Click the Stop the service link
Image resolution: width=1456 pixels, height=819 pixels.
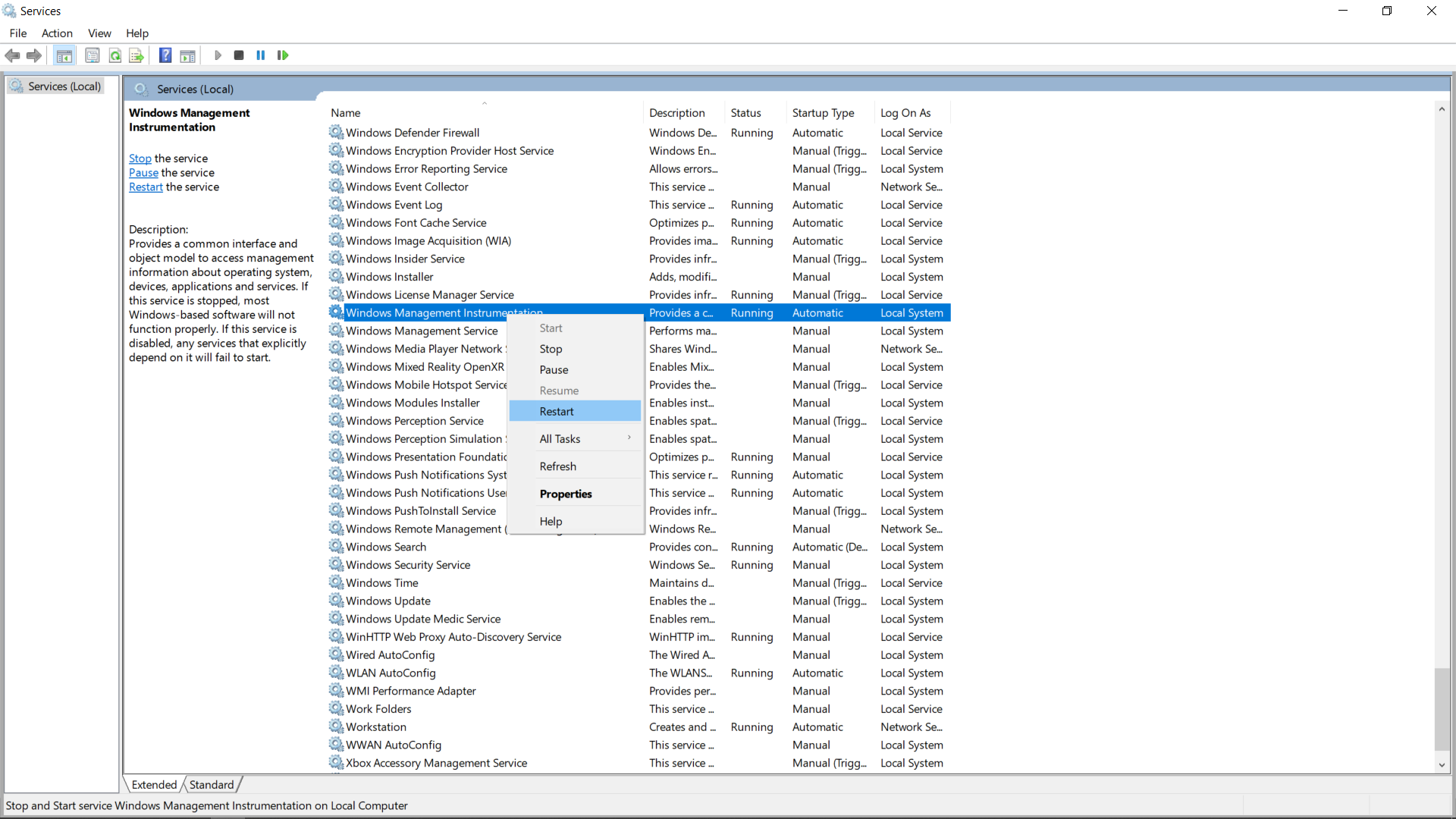140,158
